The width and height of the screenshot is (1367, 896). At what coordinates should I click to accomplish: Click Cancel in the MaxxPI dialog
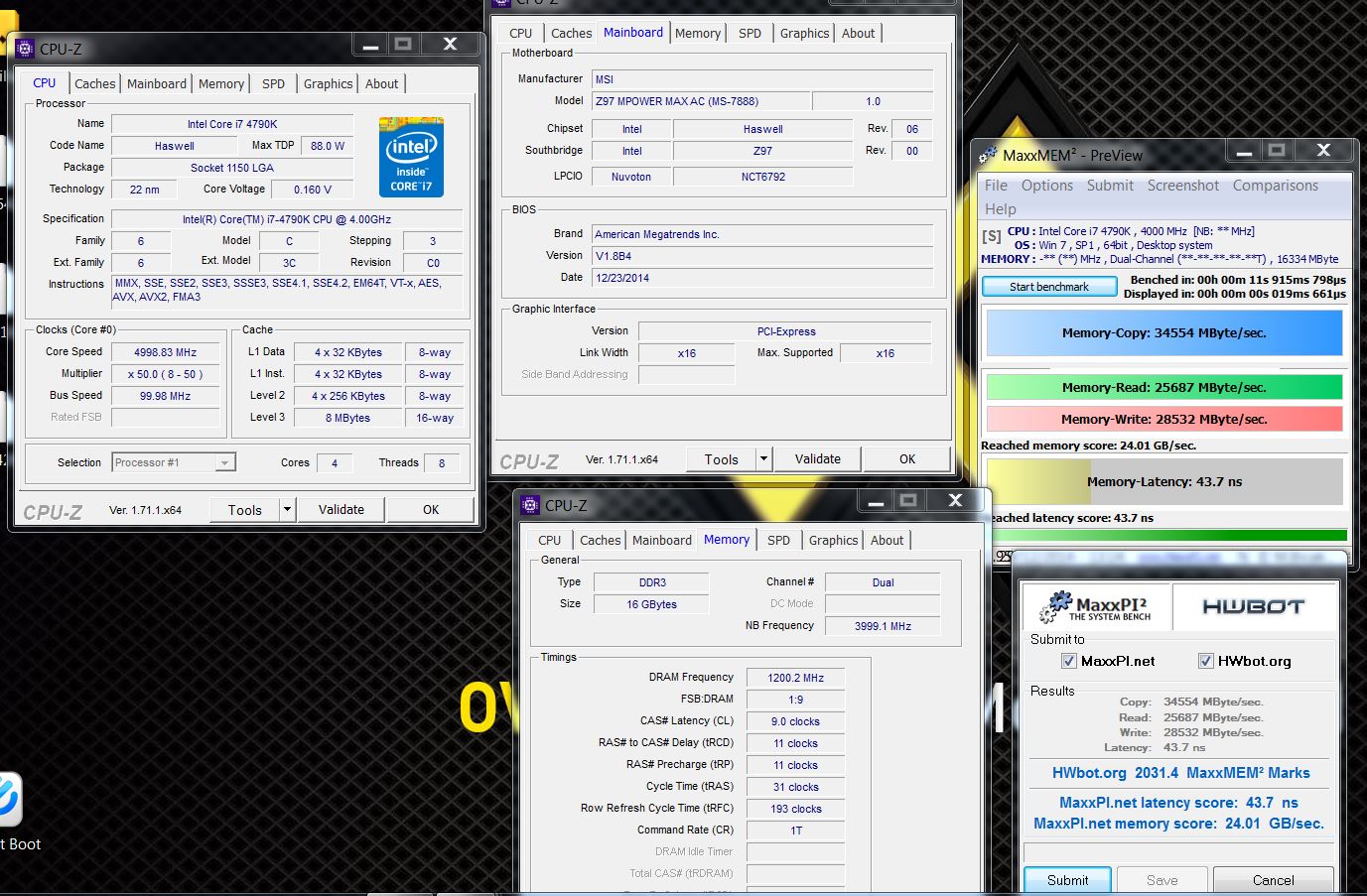coord(1274,880)
